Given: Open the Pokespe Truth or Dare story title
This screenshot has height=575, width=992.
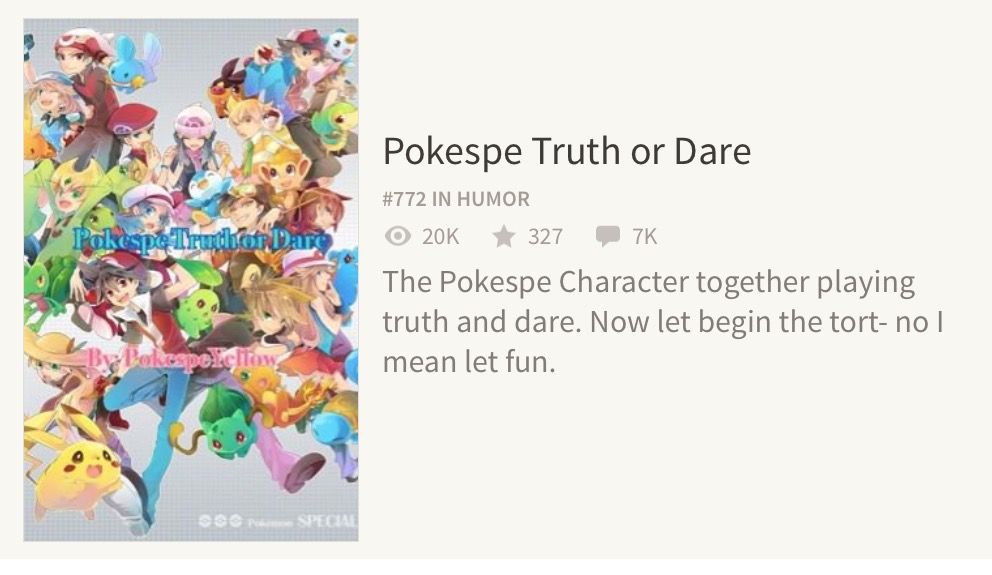Looking at the screenshot, I should click(567, 151).
